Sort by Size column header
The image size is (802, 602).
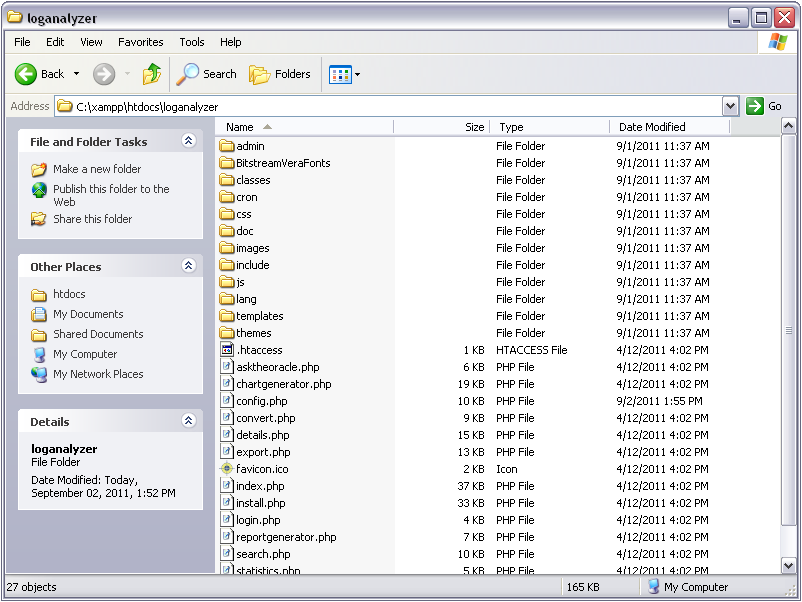tap(441, 127)
